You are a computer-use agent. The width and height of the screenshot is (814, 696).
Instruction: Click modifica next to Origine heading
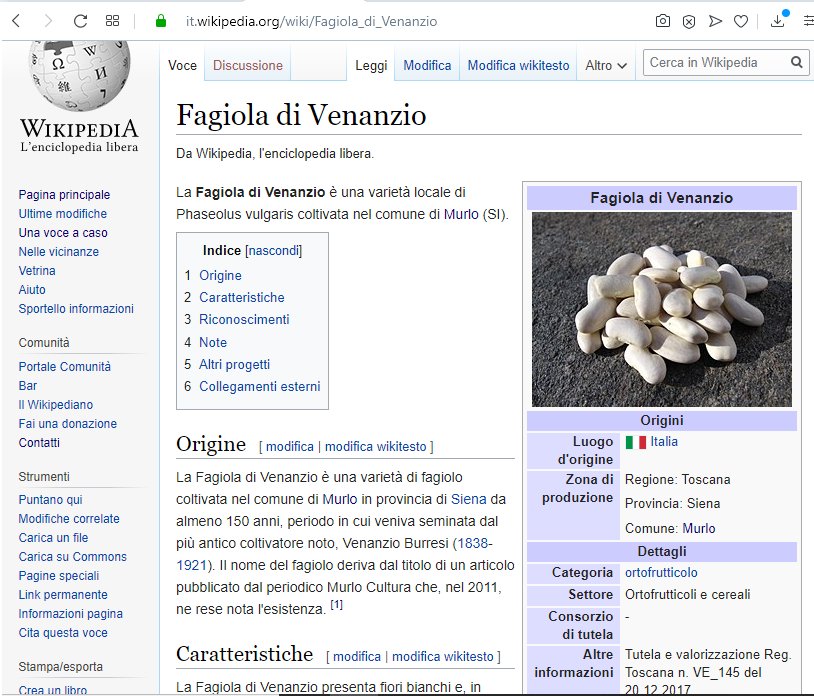[290, 446]
